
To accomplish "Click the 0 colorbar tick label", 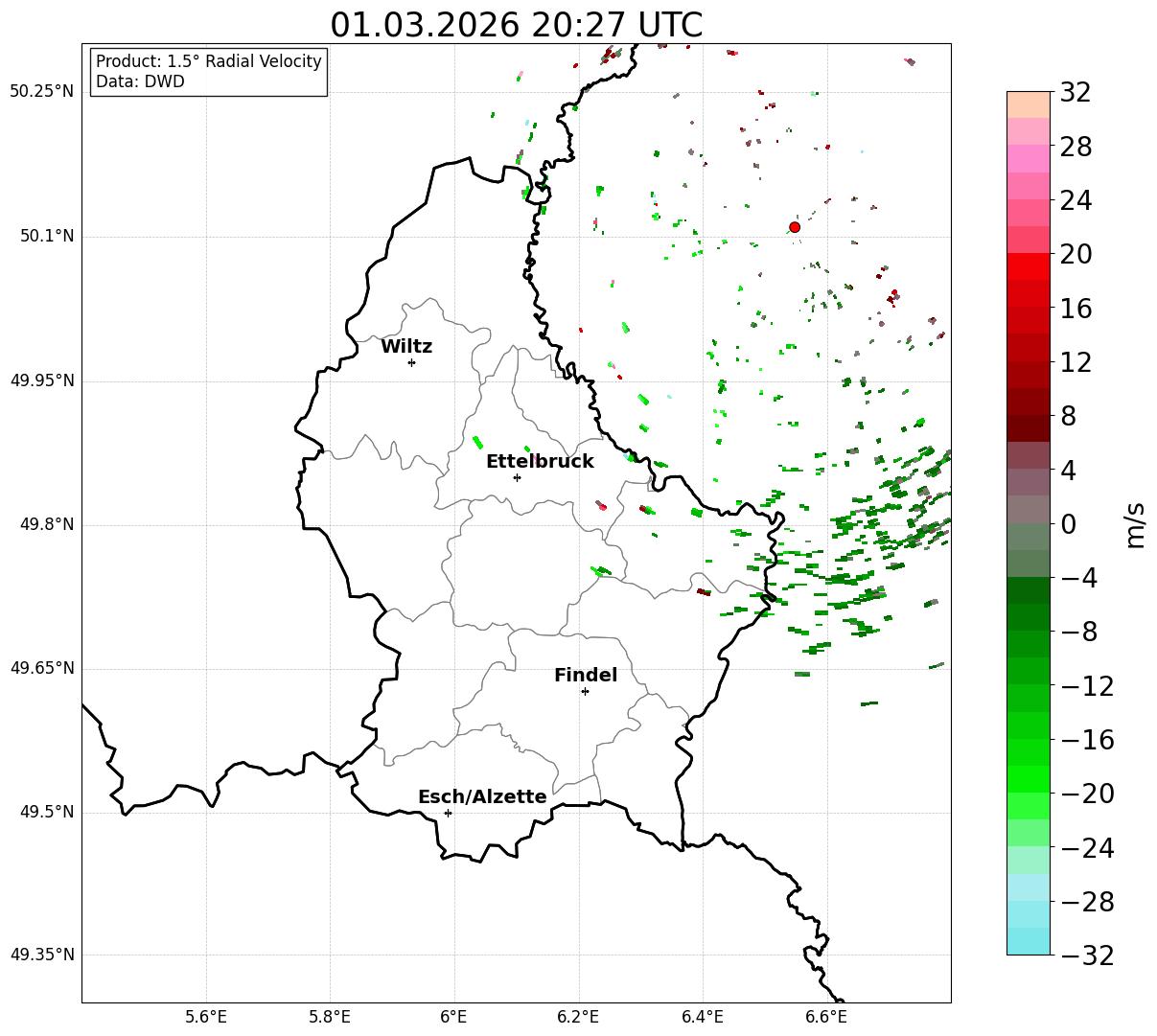I will tap(1067, 524).
